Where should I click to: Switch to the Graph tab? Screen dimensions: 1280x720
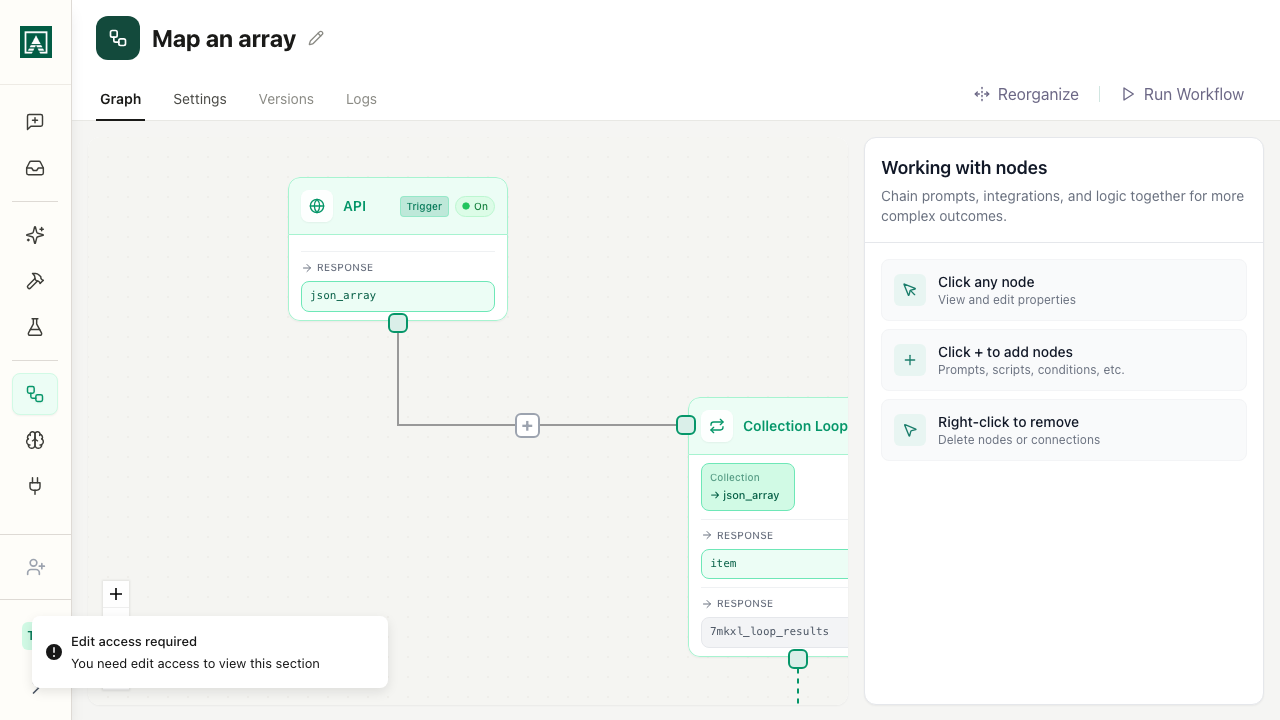[120, 99]
